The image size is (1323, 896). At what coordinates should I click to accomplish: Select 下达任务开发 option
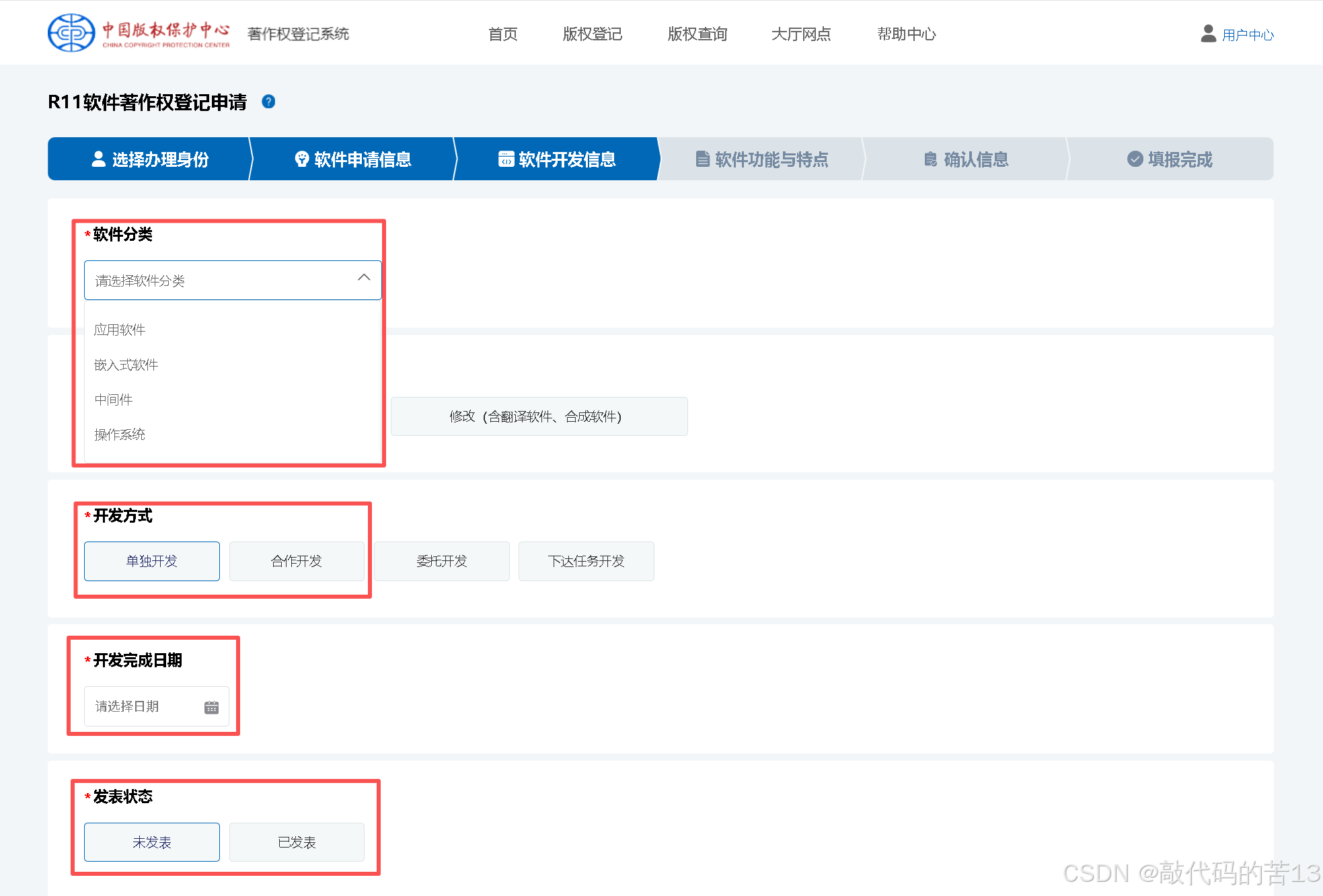(586, 561)
